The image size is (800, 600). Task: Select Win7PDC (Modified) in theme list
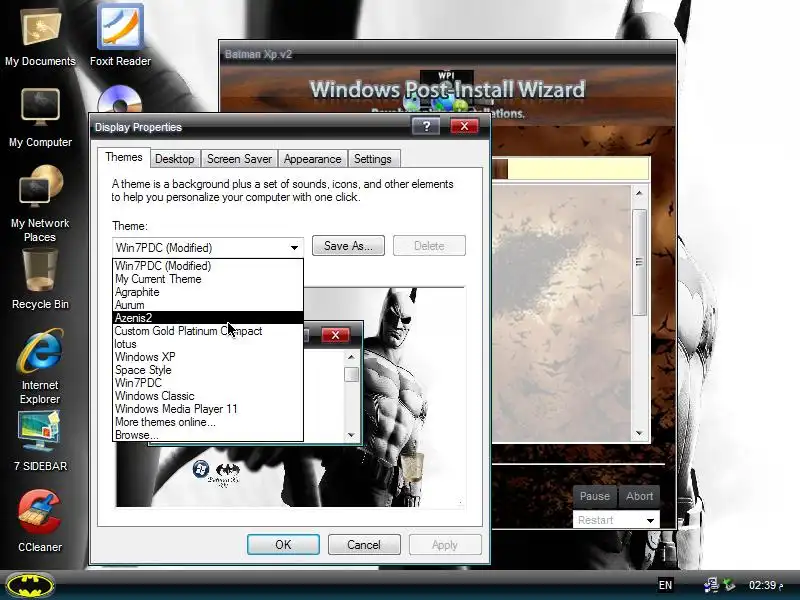point(208,266)
